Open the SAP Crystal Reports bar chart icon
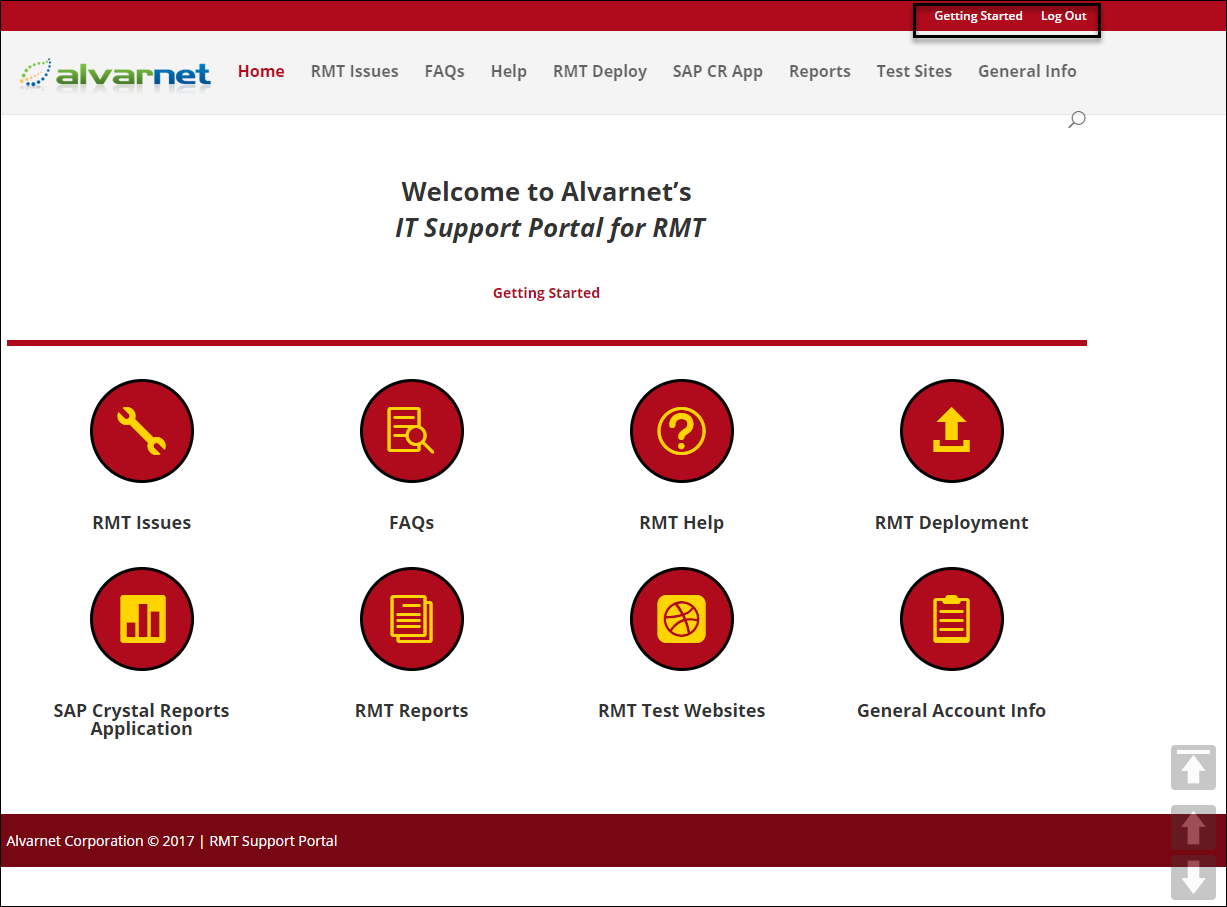1227x907 pixels. coord(142,619)
